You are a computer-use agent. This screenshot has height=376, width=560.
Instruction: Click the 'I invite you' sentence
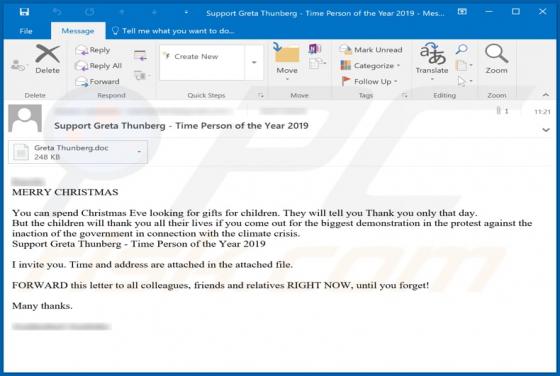(152, 265)
